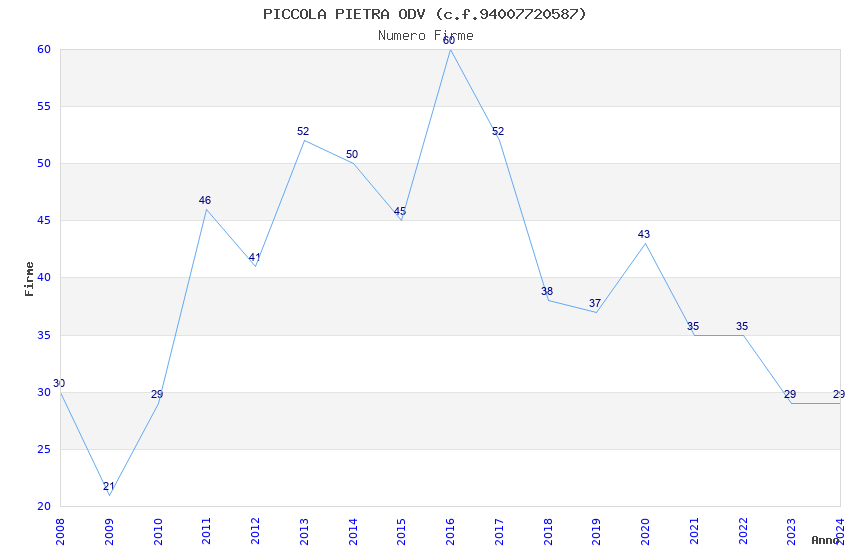Image resolution: width=850 pixels, height=550 pixels.
Task: Click the 2009 label on x-axis
Action: click(109, 528)
